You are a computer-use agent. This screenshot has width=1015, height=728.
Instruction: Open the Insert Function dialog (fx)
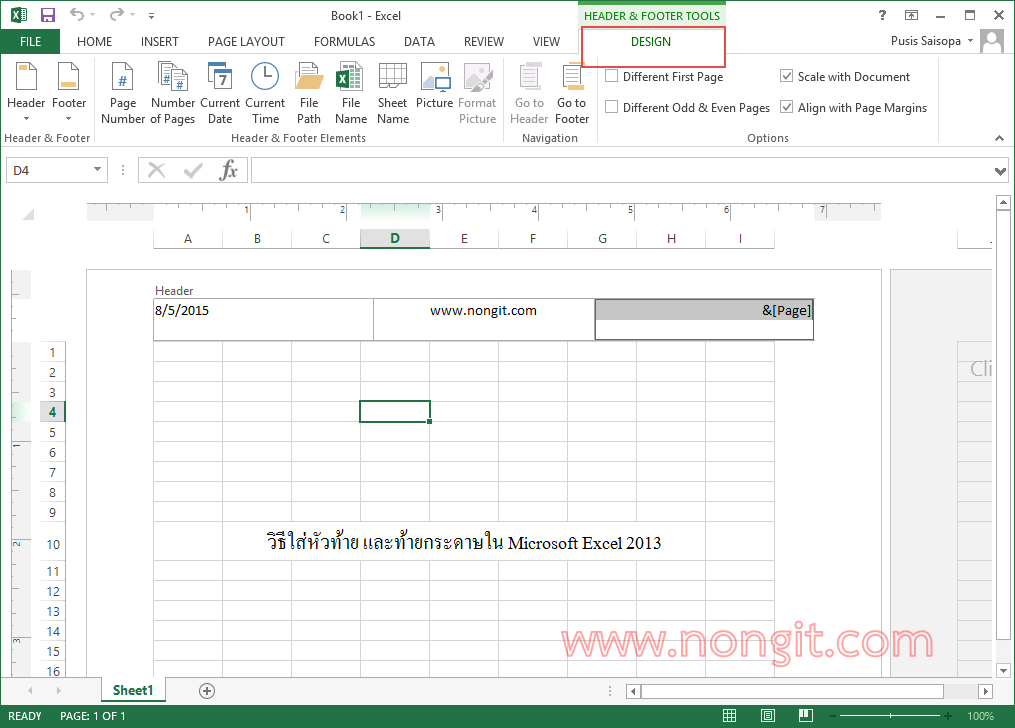coord(229,170)
